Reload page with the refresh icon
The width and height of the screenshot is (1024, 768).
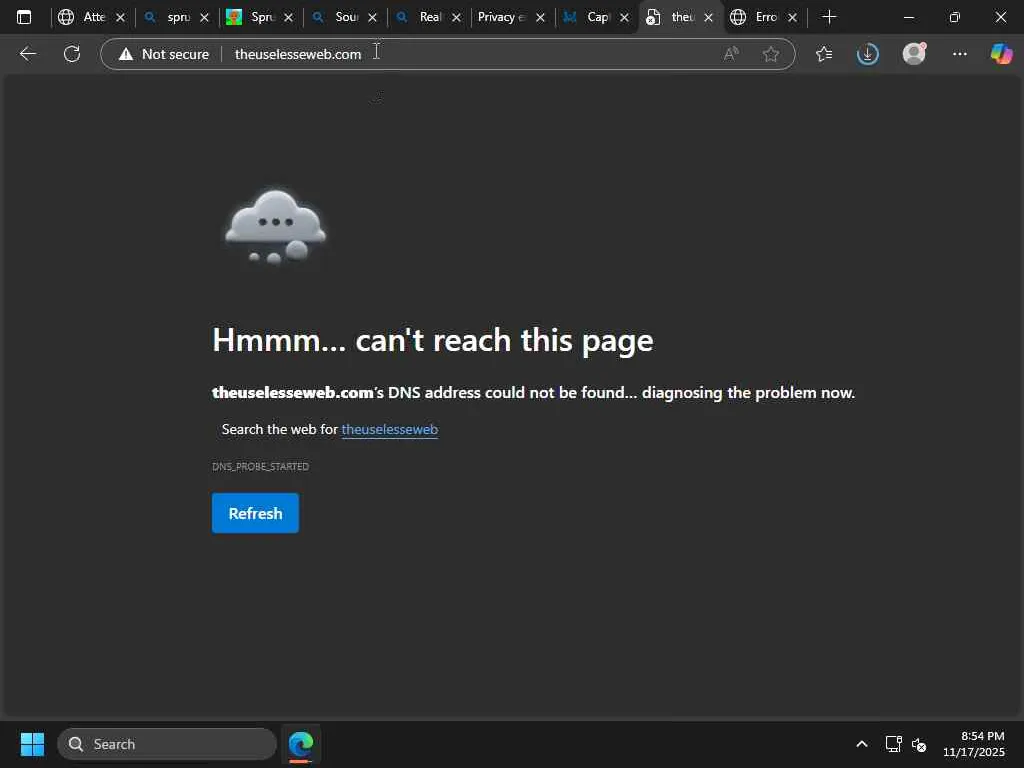tap(72, 54)
